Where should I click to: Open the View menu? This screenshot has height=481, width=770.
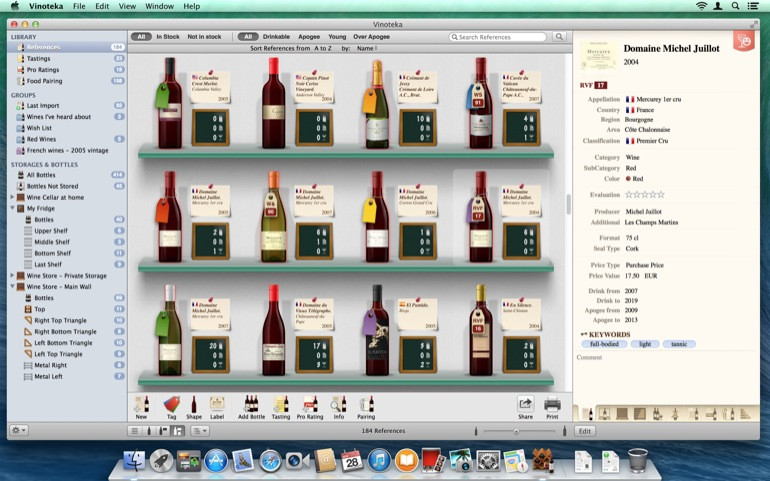point(127,6)
